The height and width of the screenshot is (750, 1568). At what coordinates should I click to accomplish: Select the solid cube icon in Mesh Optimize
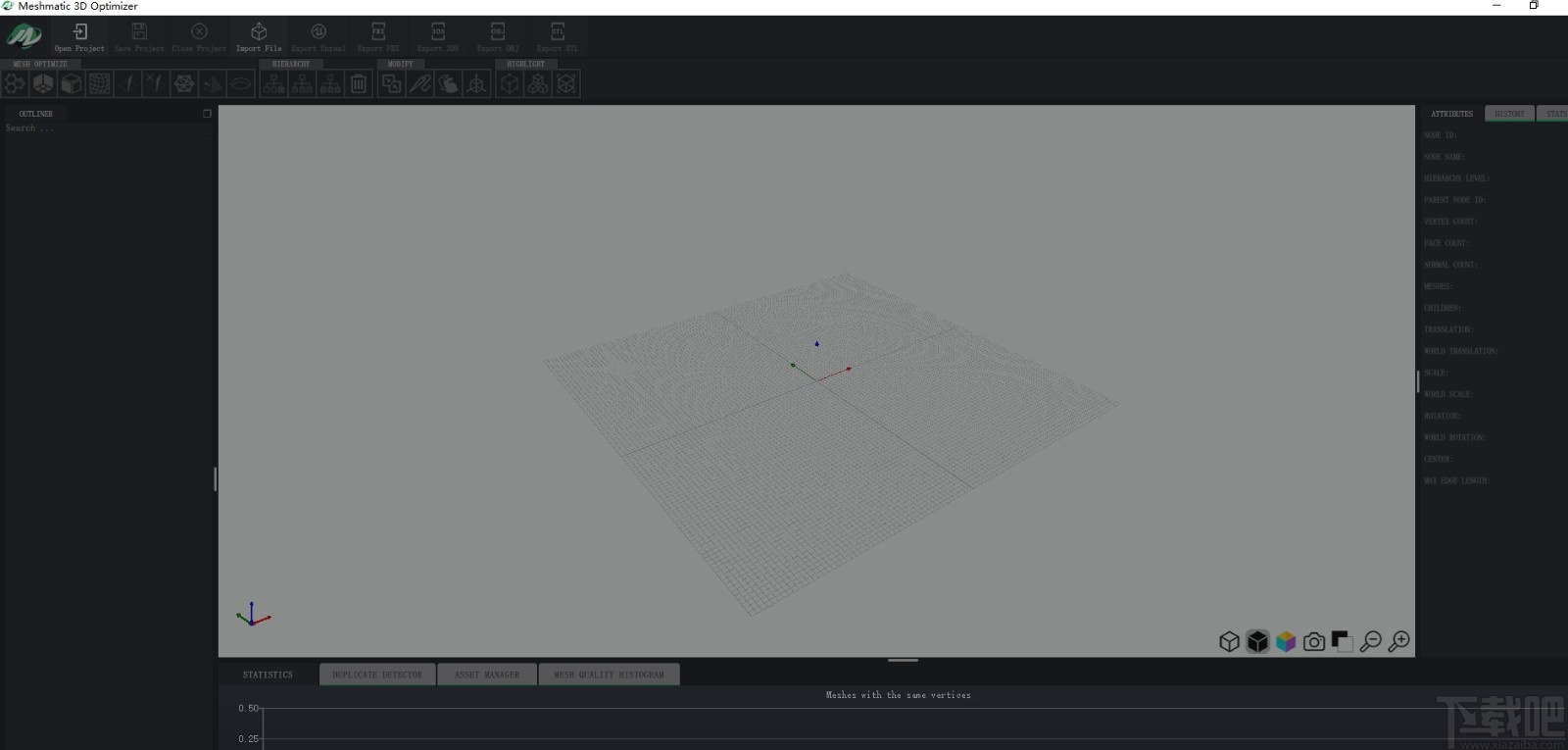point(72,84)
